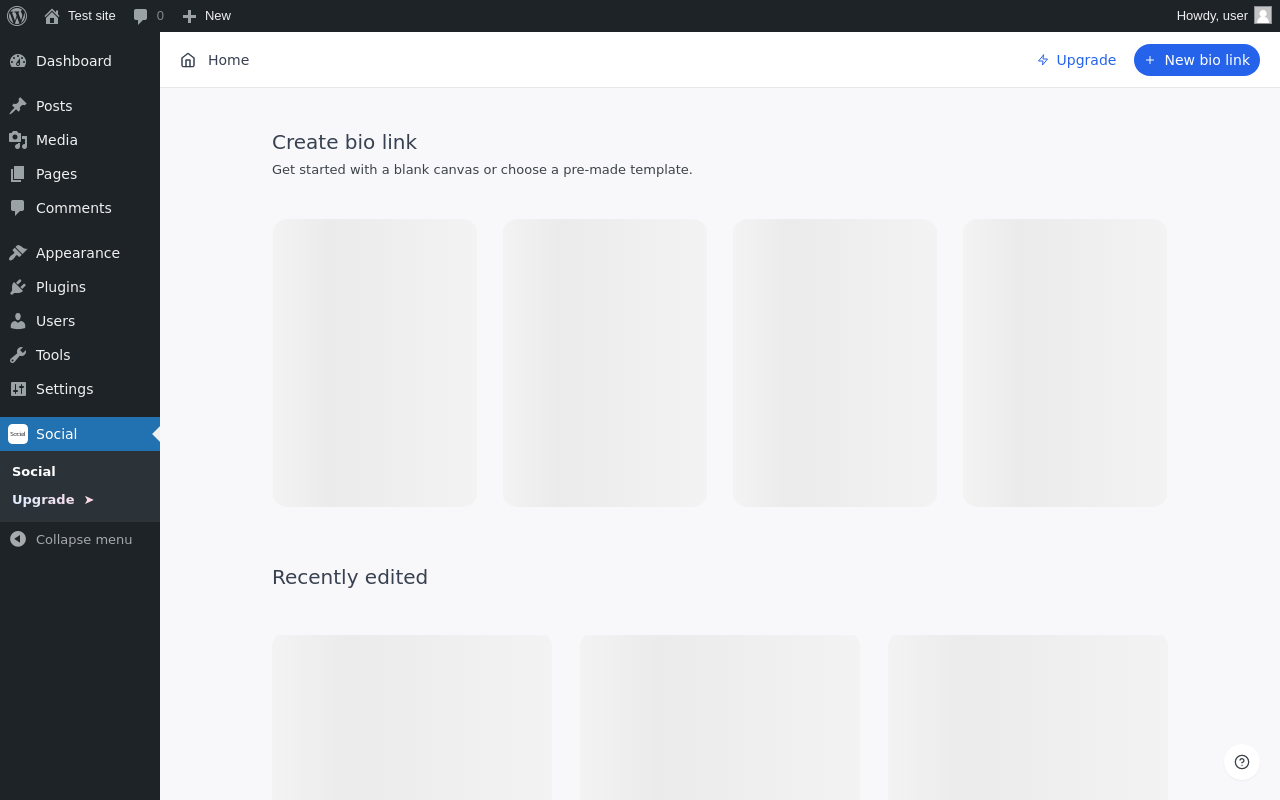Open the Plugins menu item
Screen dimensions: 1280x800
pos(80,287)
